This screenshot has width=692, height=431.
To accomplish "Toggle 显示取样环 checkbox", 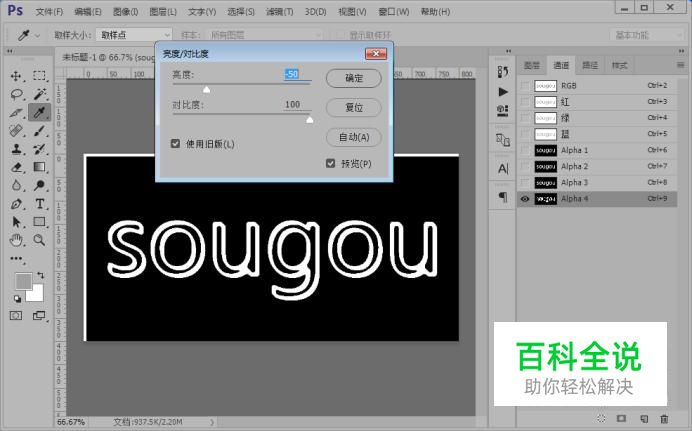I will (x=340, y=35).
